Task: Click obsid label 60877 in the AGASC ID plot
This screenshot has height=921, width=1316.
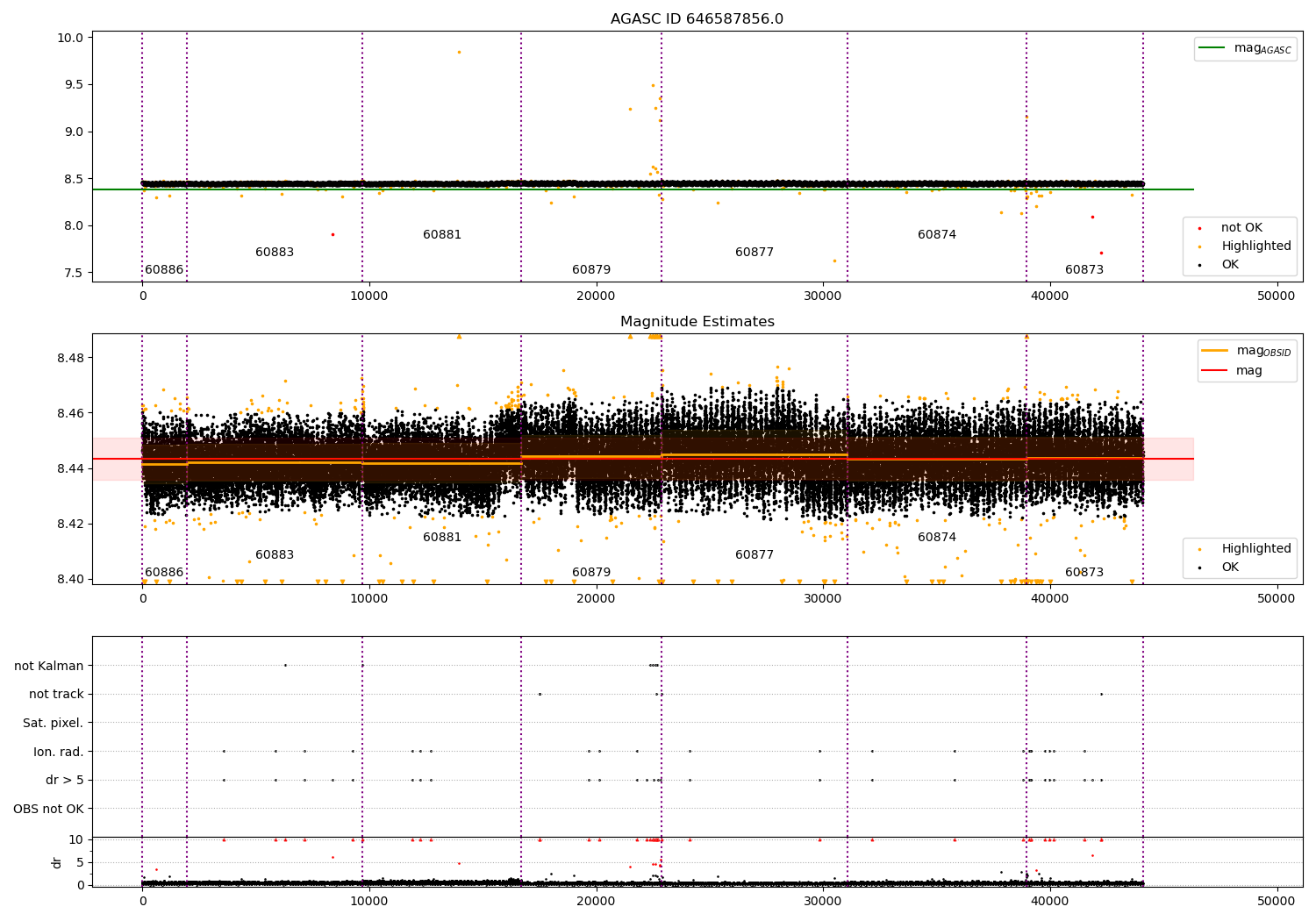Action: (755, 253)
